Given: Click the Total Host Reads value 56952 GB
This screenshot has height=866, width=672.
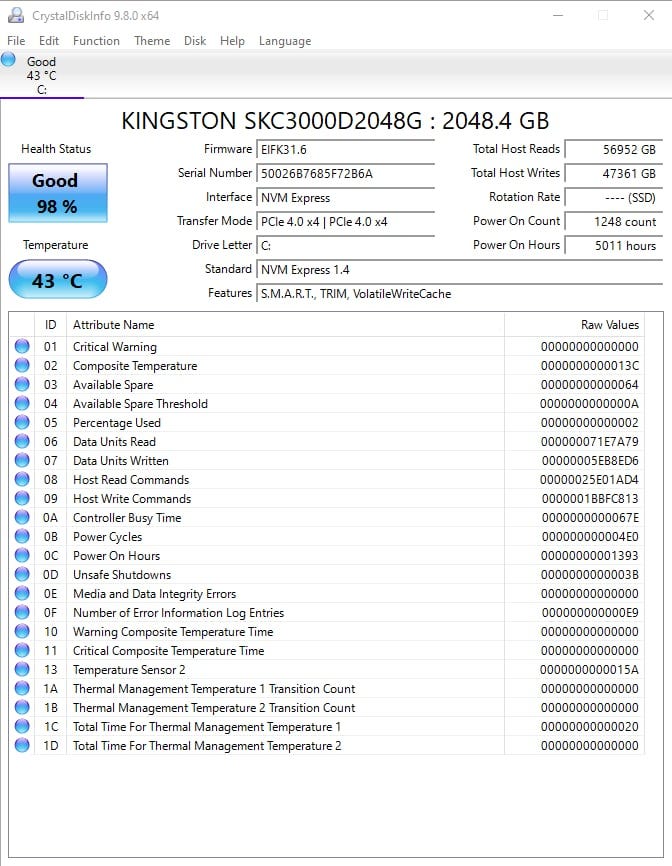Looking at the screenshot, I should point(613,150).
